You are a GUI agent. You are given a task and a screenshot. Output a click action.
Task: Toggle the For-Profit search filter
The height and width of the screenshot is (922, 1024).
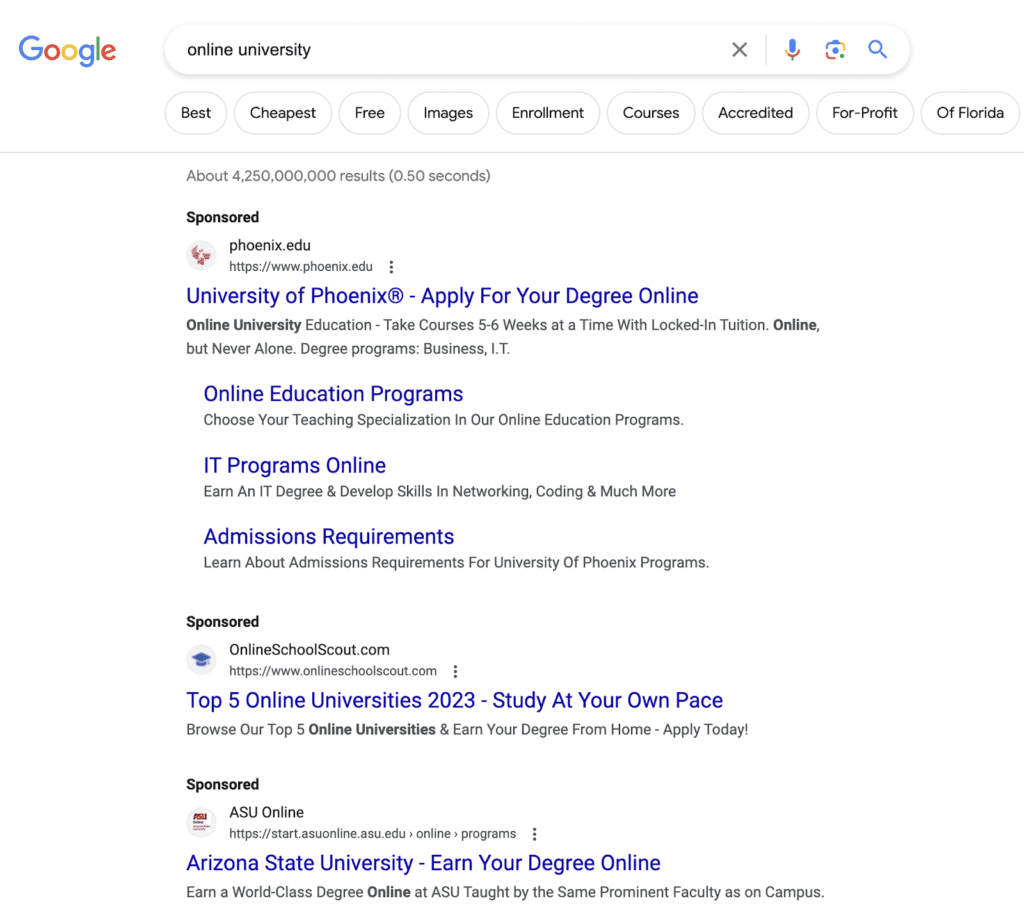pos(864,113)
